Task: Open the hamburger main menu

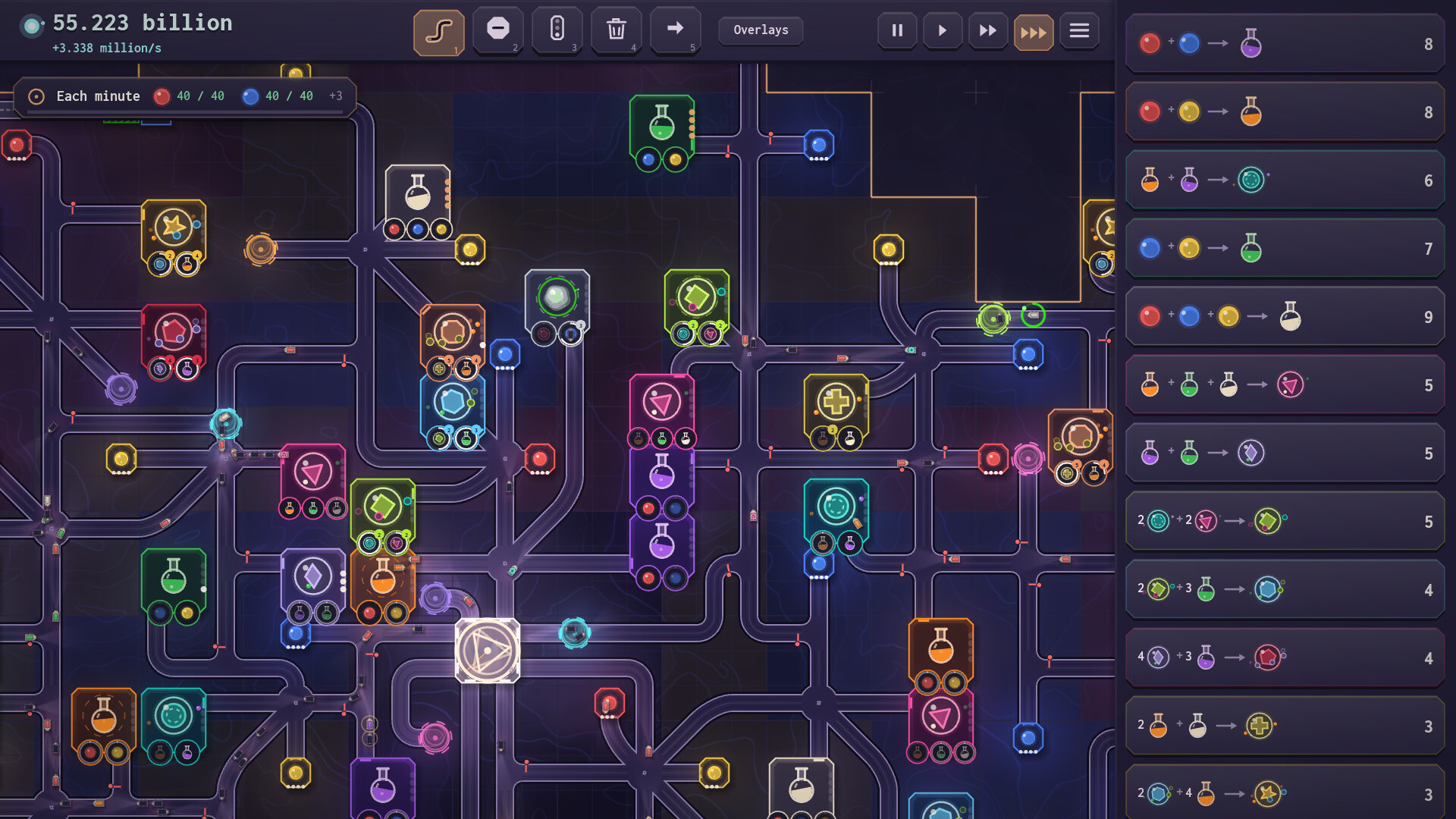Action: tap(1079, 31)
